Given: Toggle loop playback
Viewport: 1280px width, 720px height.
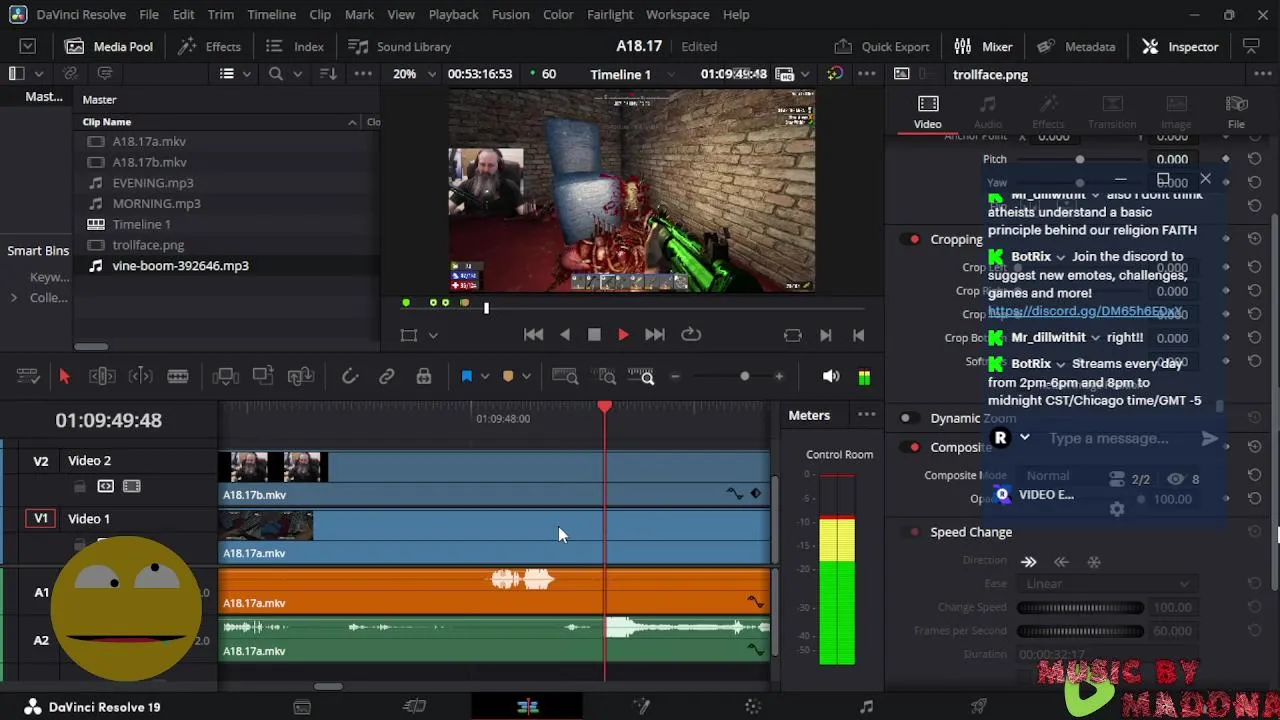Looking at the screenshot, I should pos(691,335).
